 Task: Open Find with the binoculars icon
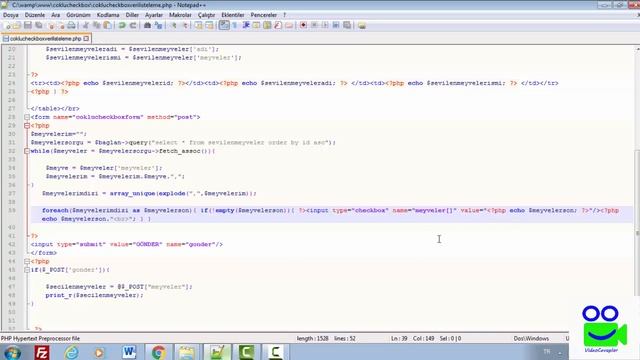(x=147, y=25)
